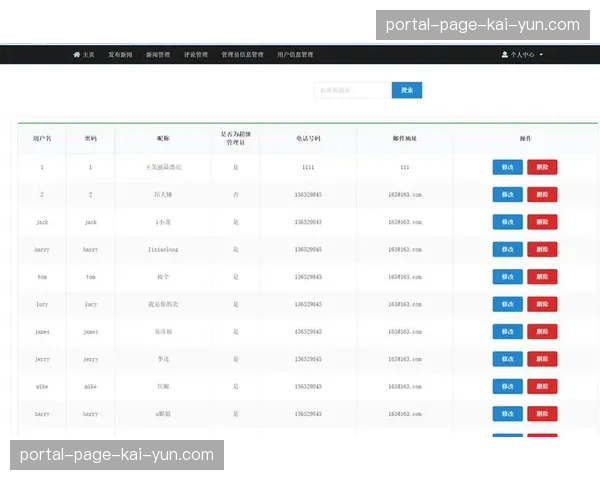Open the 新闻管理 menu item
The image size is (600, 480).
[158, 55]
